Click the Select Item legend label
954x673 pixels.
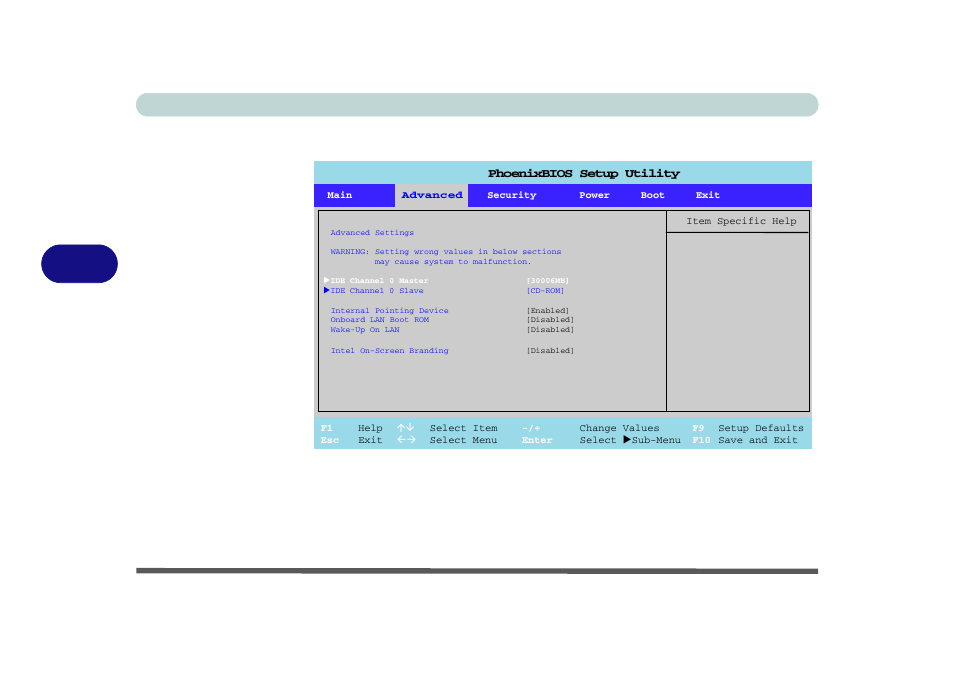(463, 428)
